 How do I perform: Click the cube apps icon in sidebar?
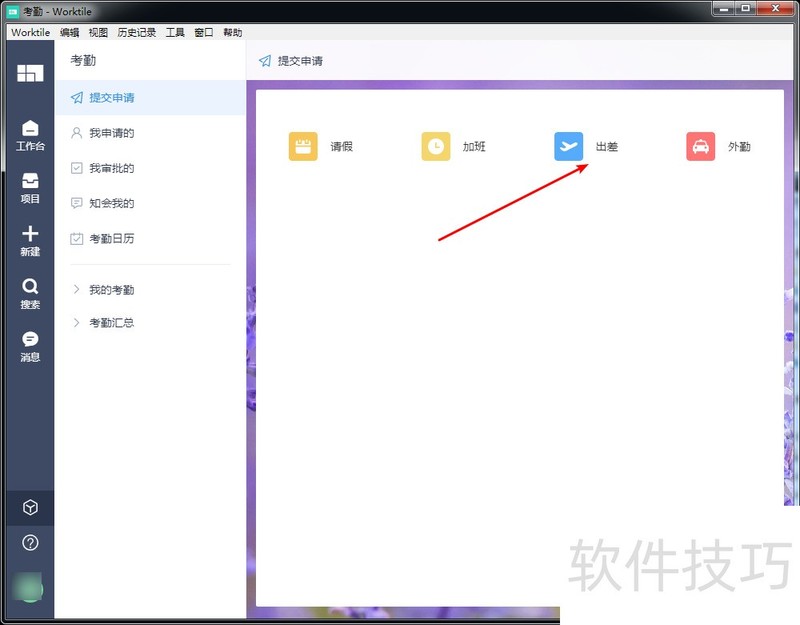tap(30, 508)
